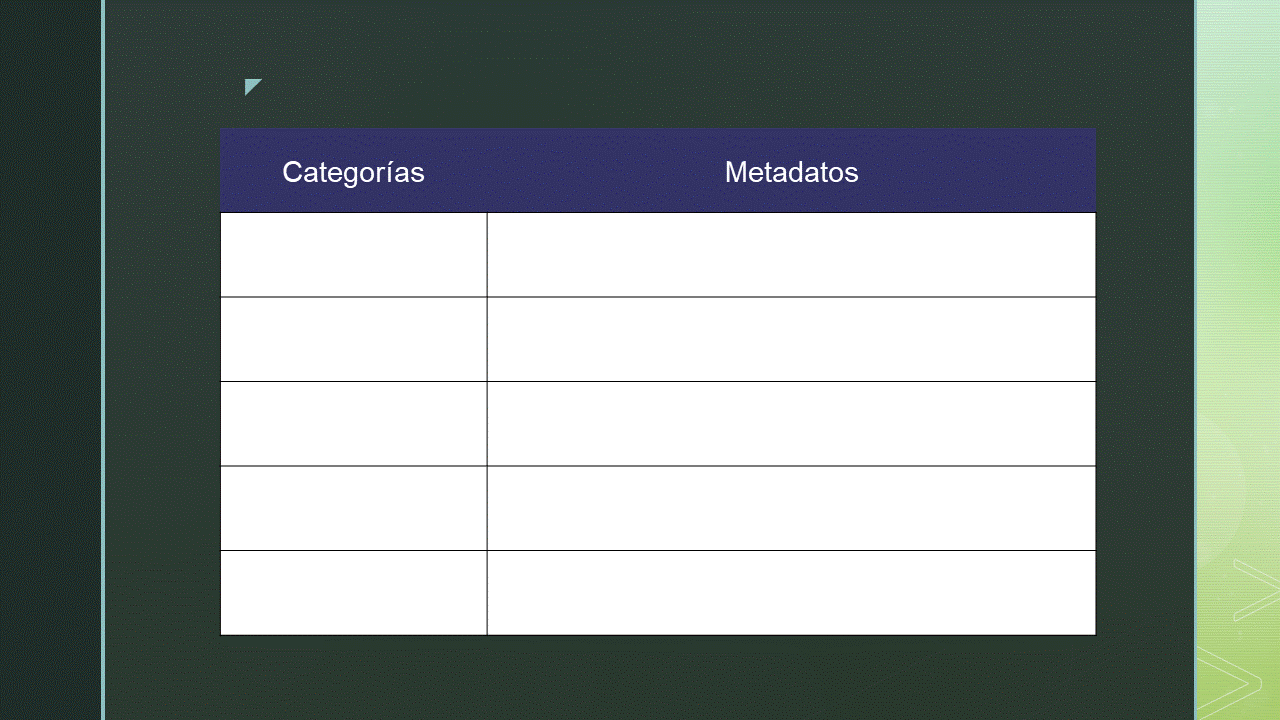Click last empty cell under Metadatos
1280x720 pixels.
coord(791,593)
